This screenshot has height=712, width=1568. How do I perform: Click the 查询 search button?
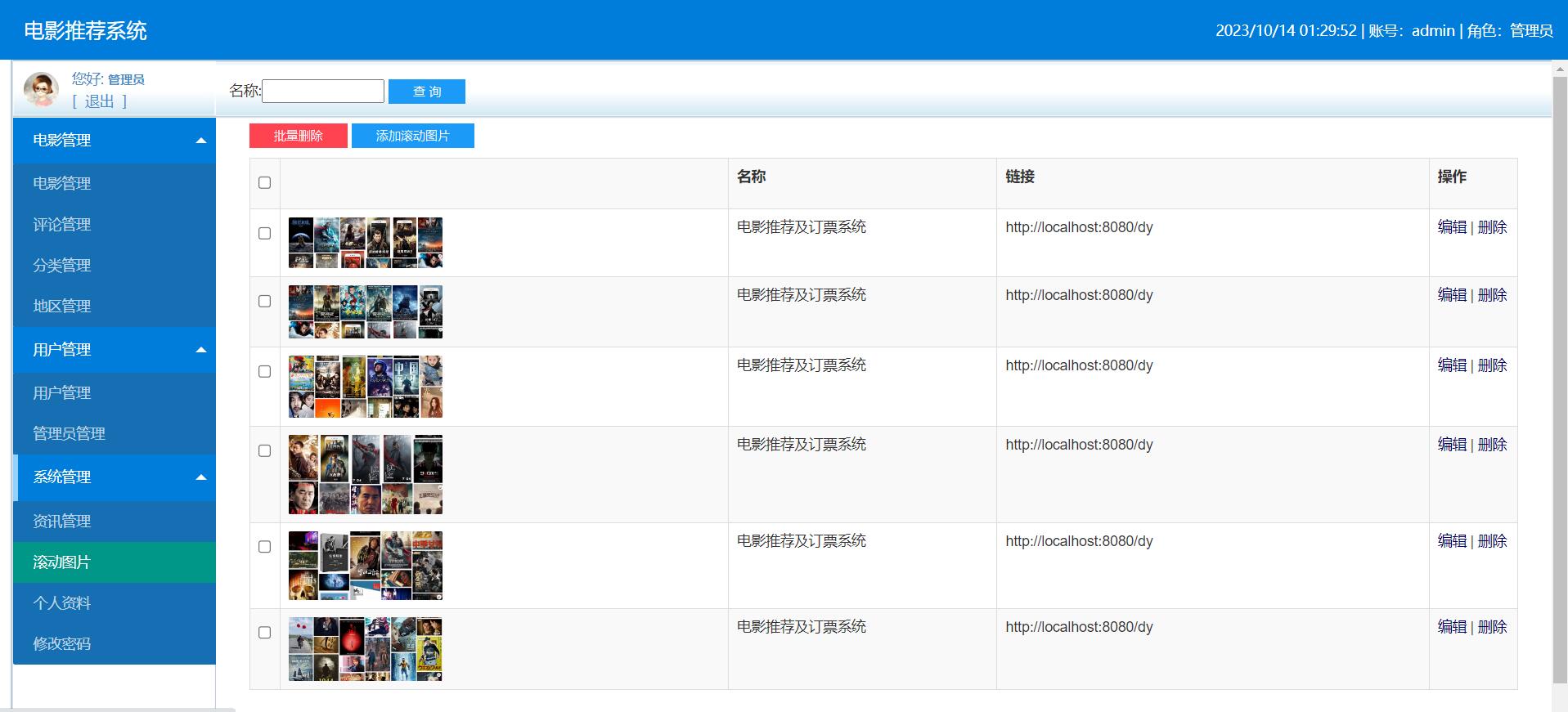point(427,92)
